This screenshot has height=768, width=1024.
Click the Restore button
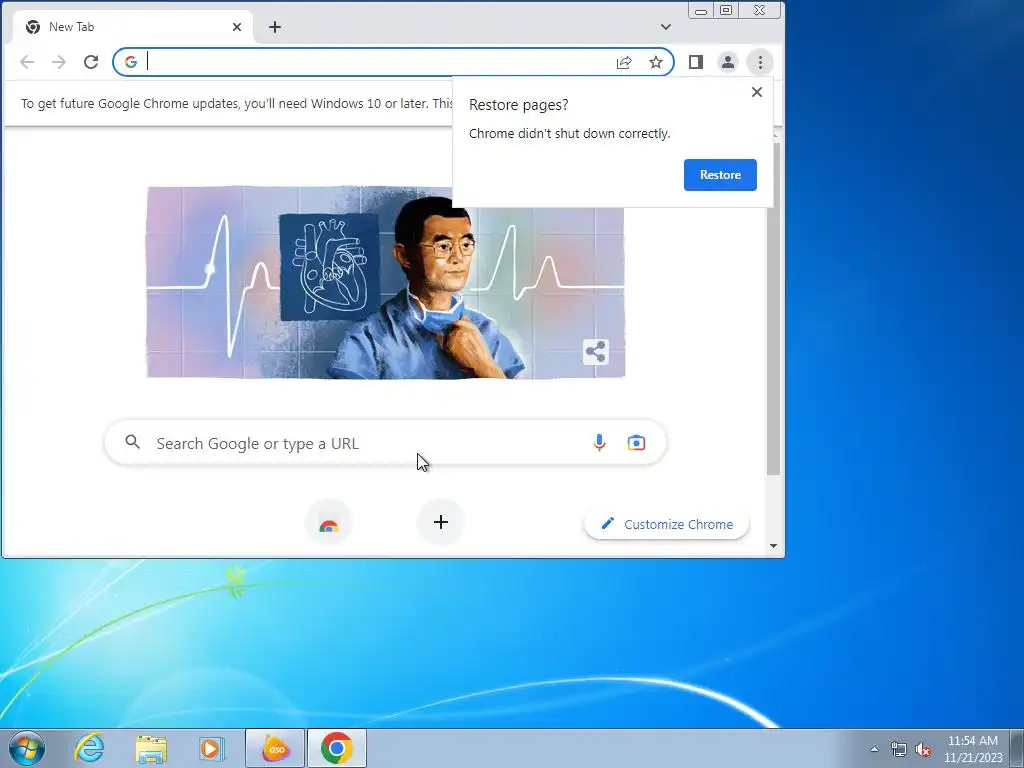[x=720, y=174]
